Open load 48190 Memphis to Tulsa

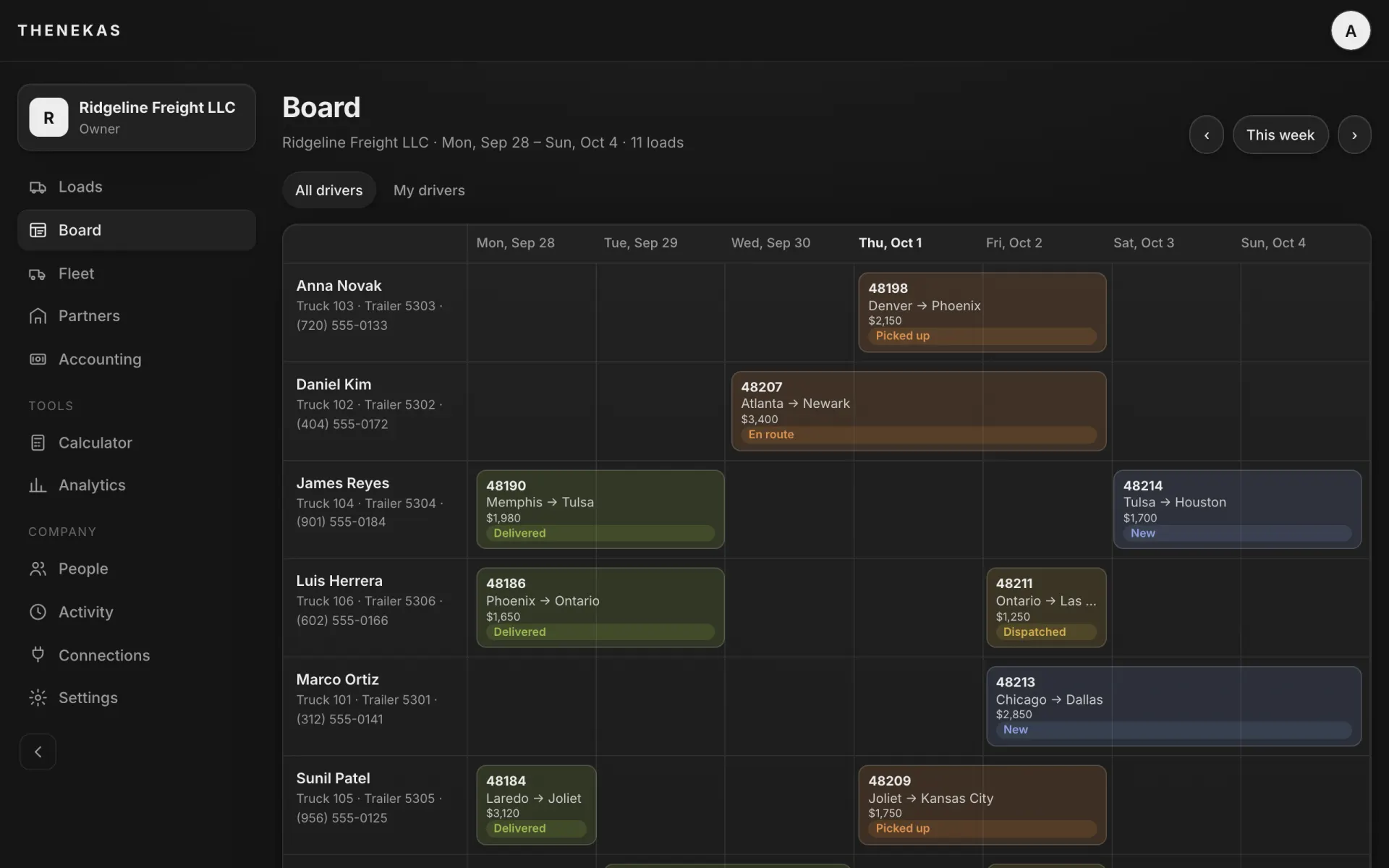pos(600,509)
